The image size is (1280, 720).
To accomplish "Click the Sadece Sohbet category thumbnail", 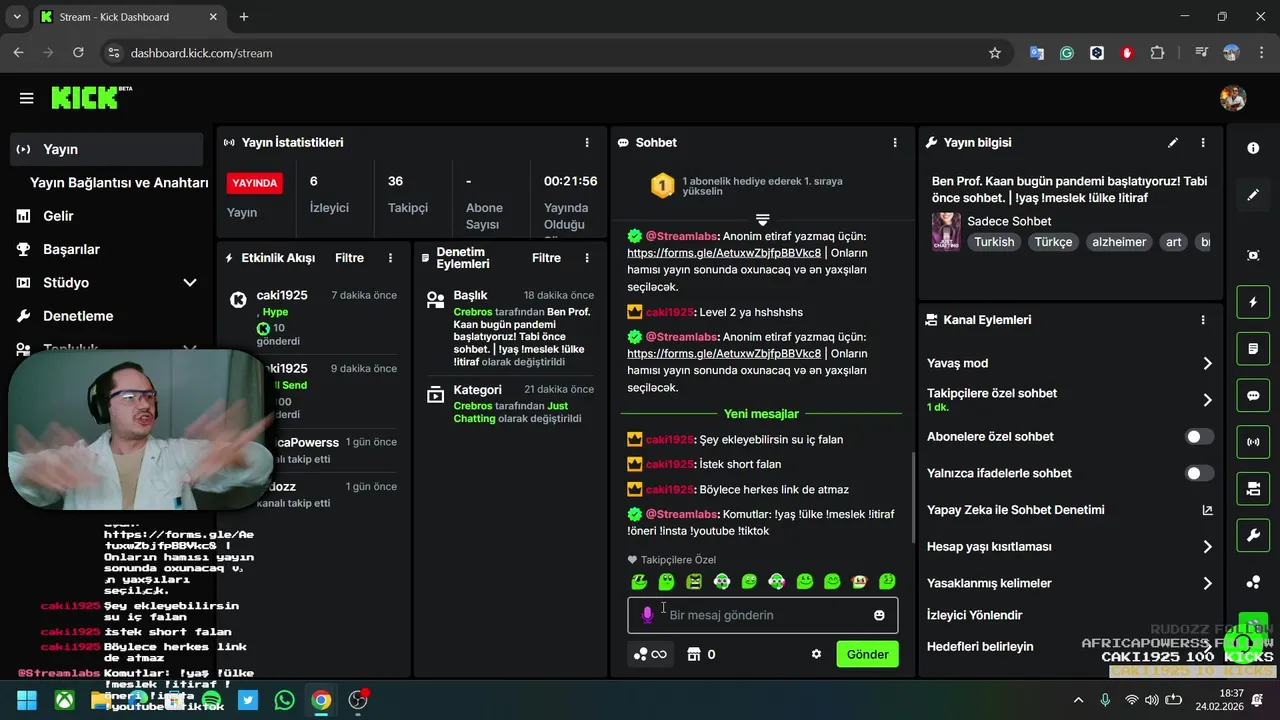I will tap(946, 231).
